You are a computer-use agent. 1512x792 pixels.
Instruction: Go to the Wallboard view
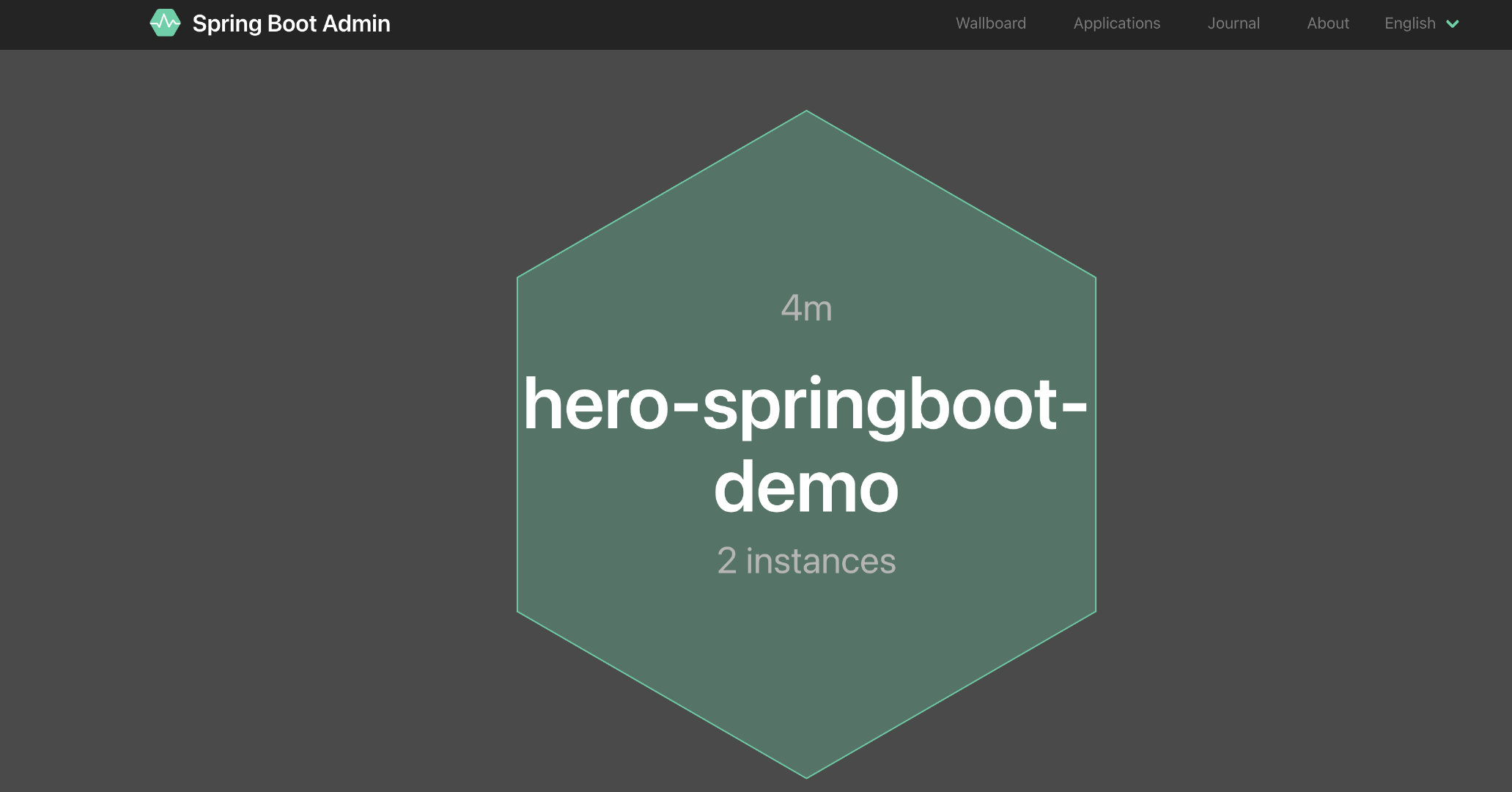click(x=990, y=23)
